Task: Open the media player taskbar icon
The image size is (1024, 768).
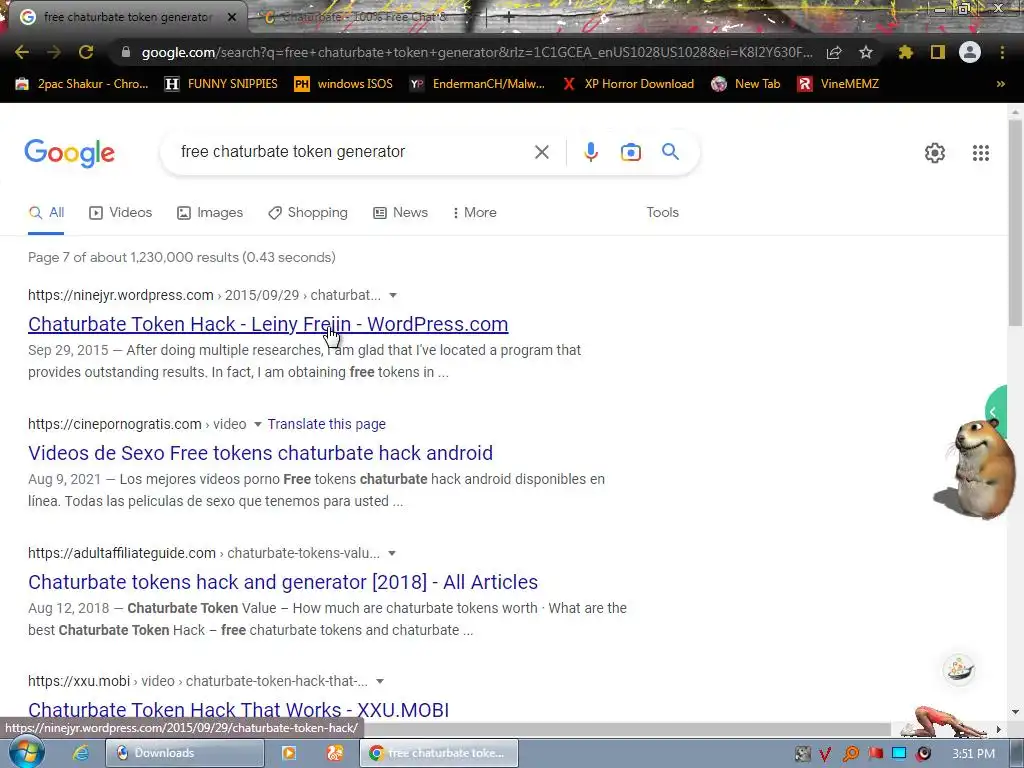Action: (289, 753)
